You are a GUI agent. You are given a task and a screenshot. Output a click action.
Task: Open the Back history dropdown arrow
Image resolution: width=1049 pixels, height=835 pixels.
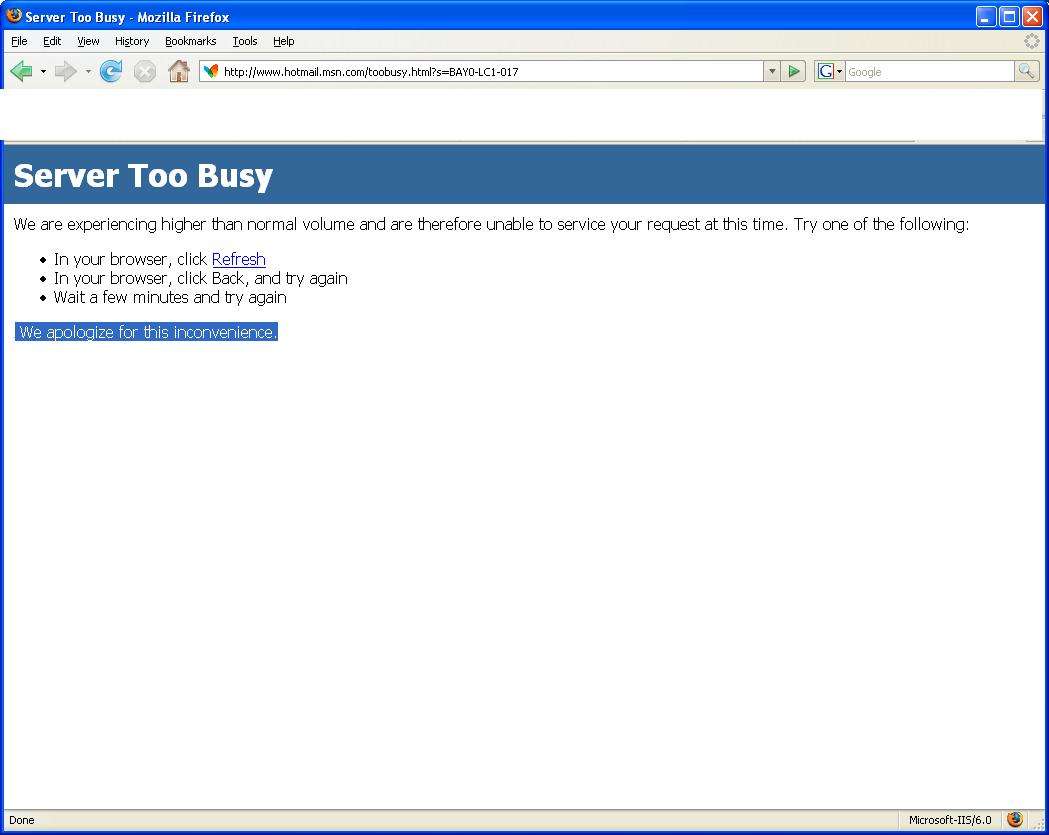pyautogui.click(x=43, y=71)
